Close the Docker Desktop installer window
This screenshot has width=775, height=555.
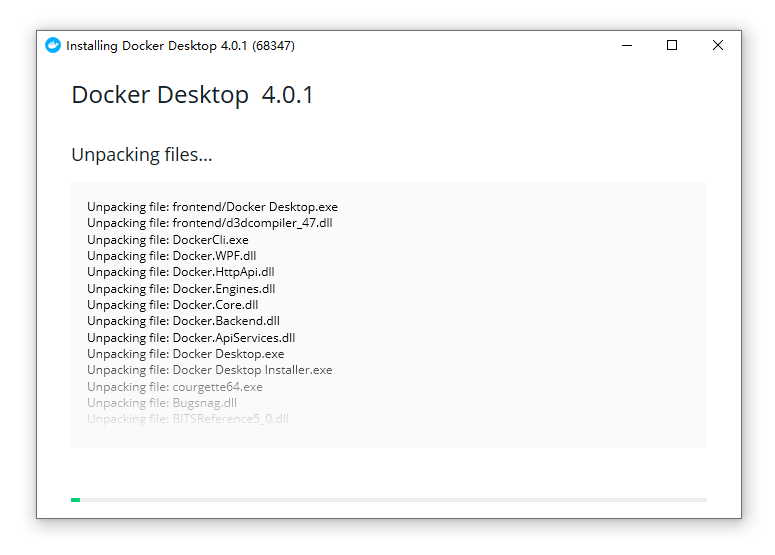pyautogui.click(x=718, y=45)
